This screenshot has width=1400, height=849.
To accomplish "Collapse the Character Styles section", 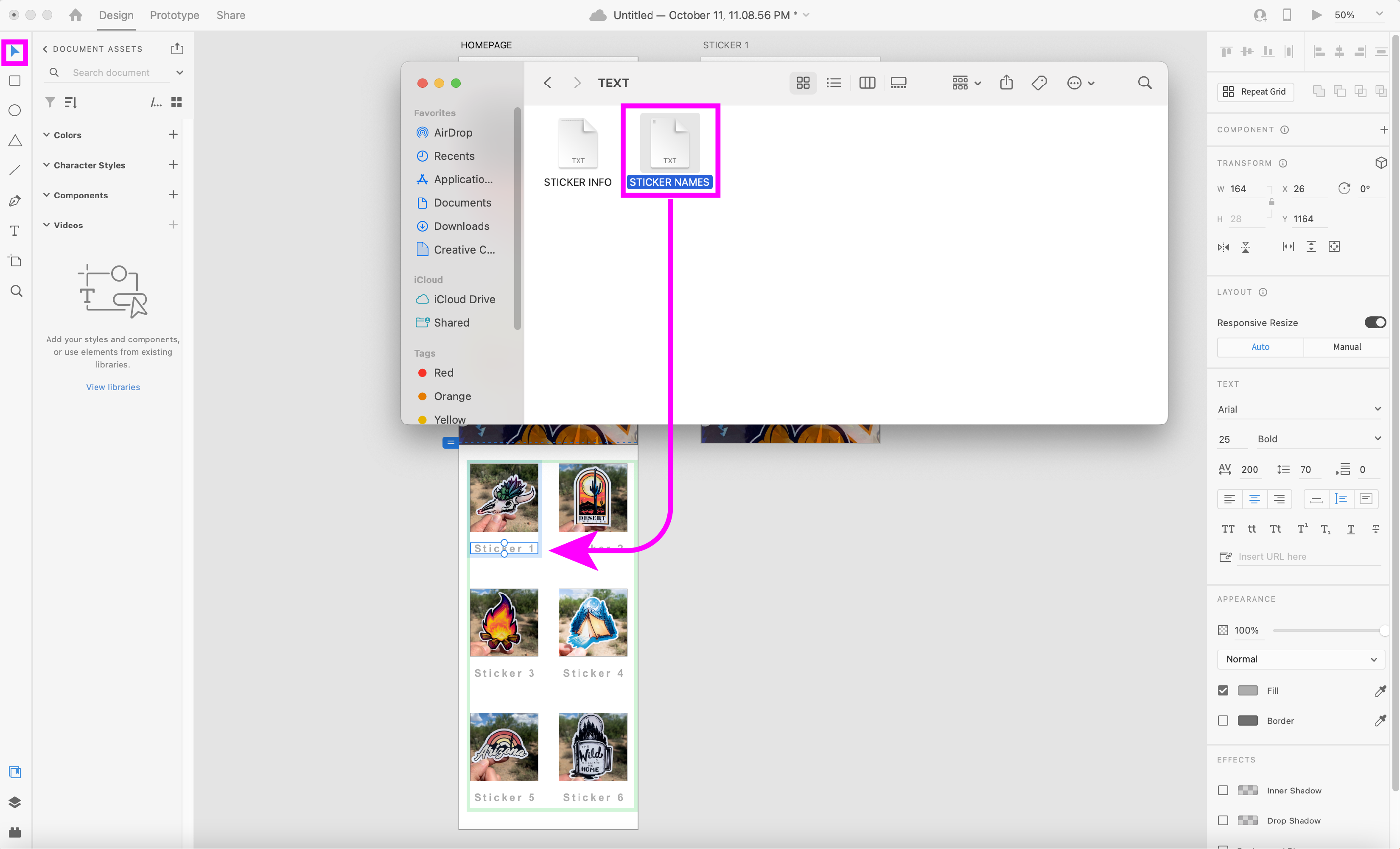I will 47,165.
